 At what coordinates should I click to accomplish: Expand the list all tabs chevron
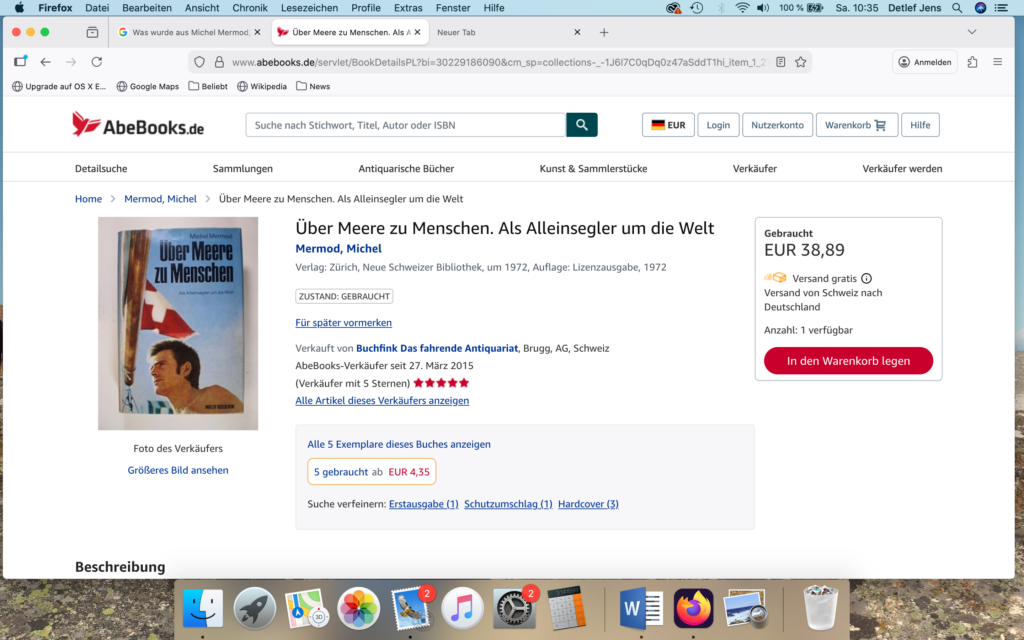pos(972,32)
